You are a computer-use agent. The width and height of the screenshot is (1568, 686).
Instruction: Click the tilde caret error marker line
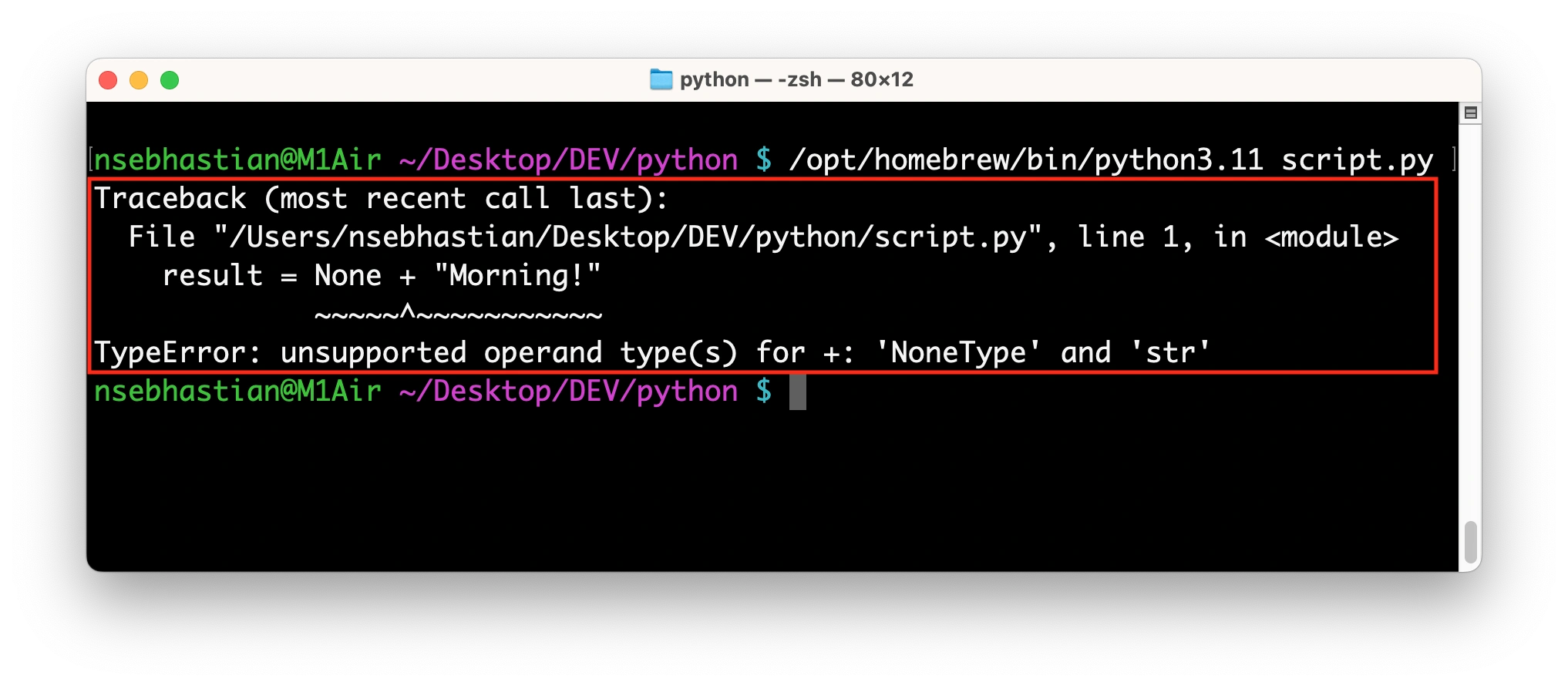point(458,314)
